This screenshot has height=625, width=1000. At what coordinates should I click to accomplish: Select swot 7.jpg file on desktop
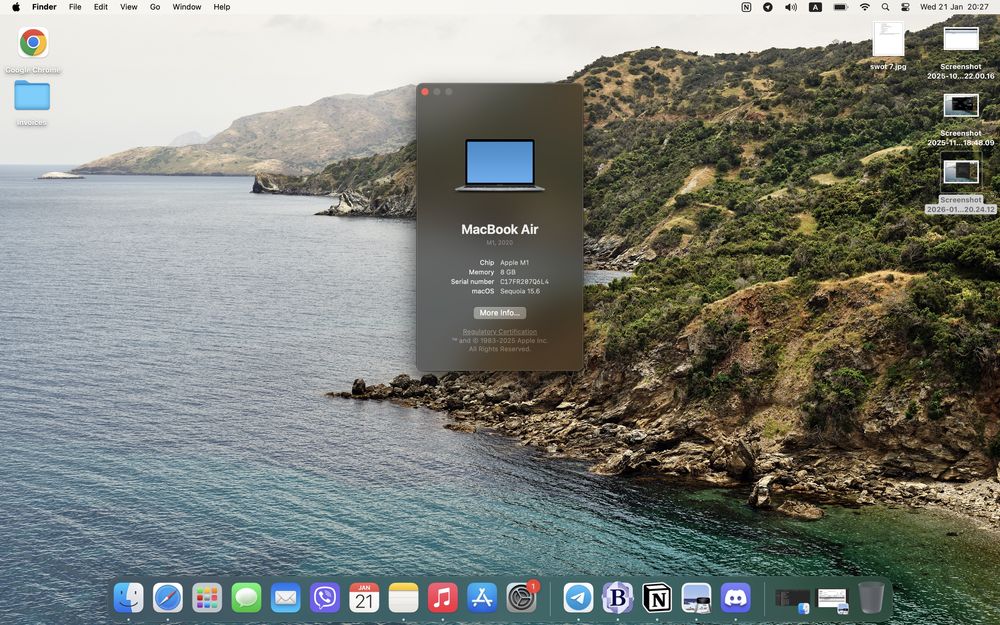tap(888, 40)
